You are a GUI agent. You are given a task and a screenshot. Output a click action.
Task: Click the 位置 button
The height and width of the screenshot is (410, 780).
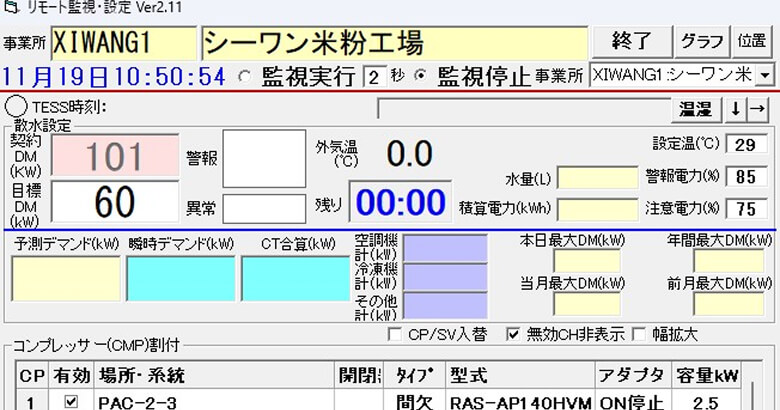pyautogui.click(x=752, y=42)
